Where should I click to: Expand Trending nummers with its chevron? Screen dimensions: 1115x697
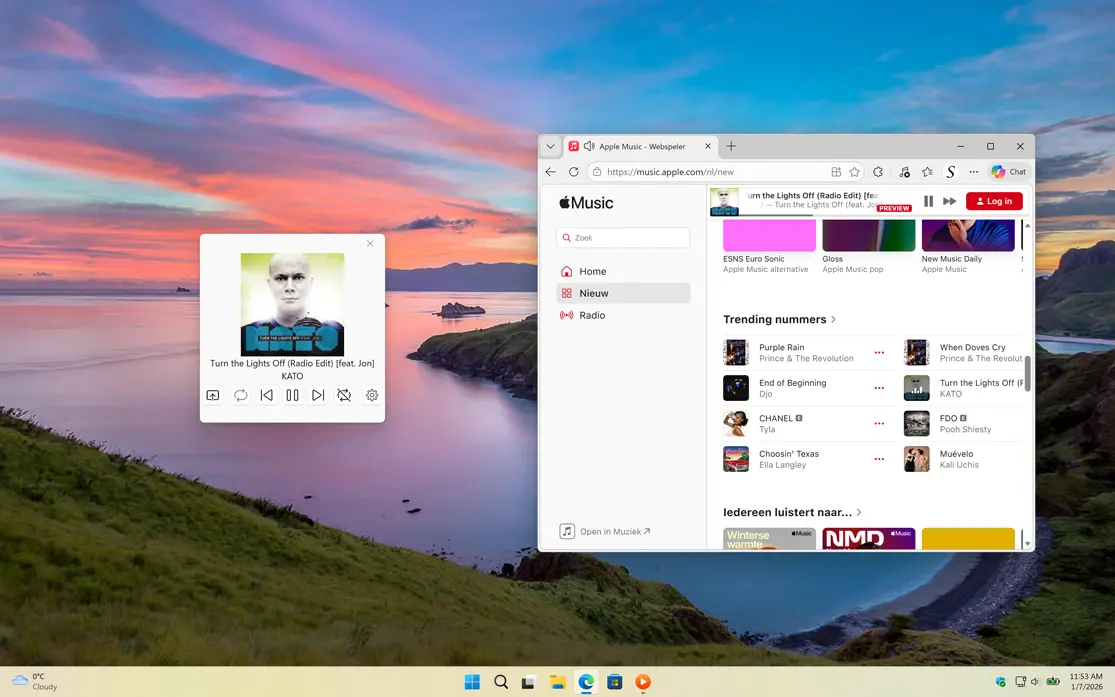pyautogui.click(x=832, y=319)
